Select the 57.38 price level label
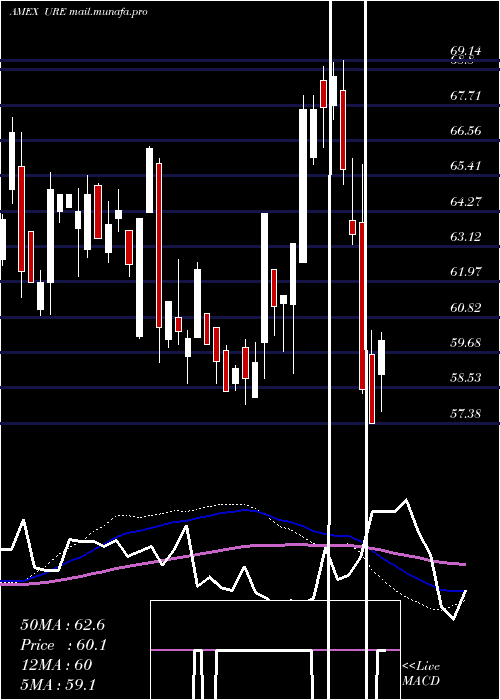500x700 pixels. 466,413
